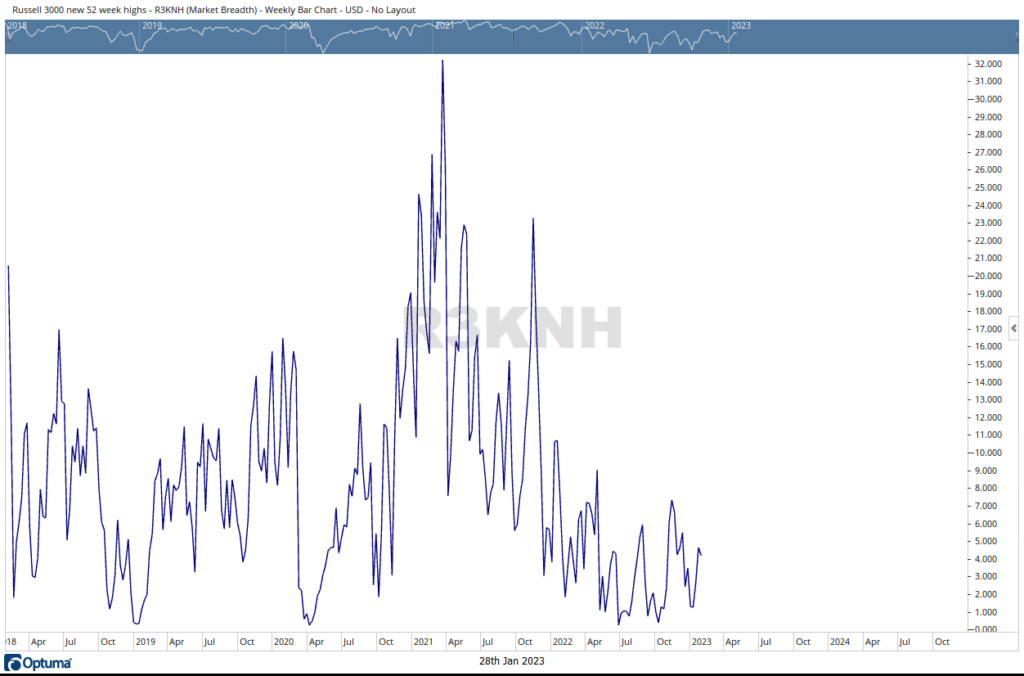Click the Optuma logo icon
The image size is (1024, 676).
(14, 663)
